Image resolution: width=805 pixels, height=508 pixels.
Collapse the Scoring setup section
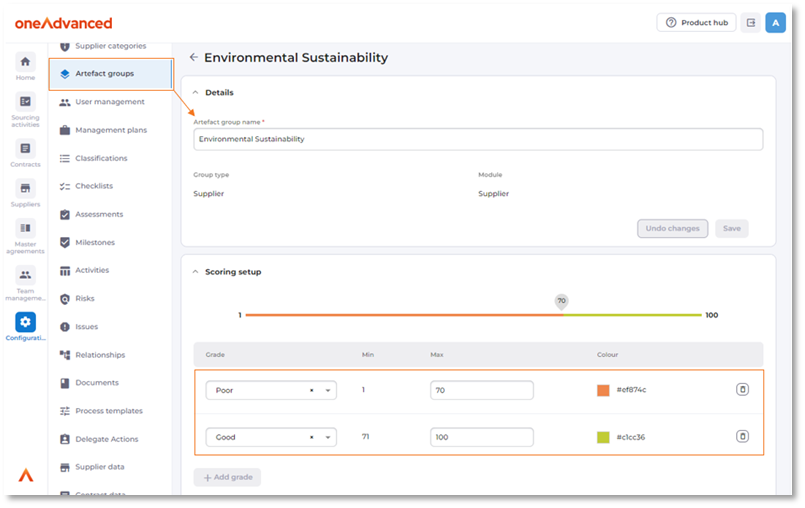pyautogui.click(x=194, y=272)
